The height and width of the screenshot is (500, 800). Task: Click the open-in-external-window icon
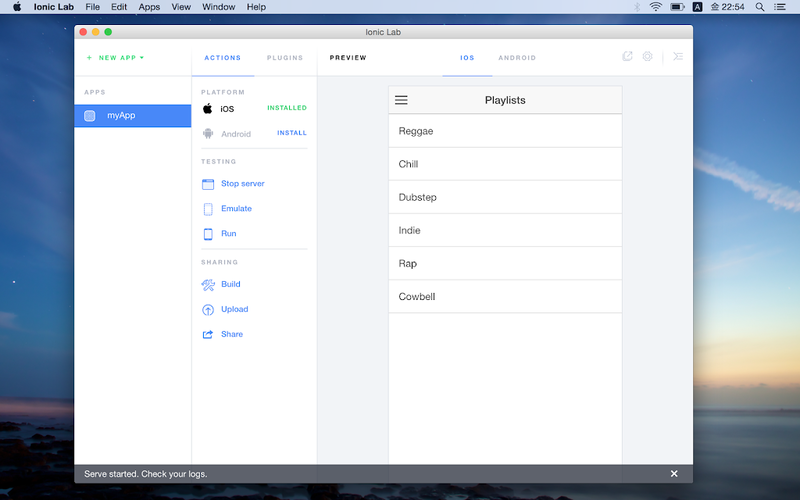click(628, 57)
